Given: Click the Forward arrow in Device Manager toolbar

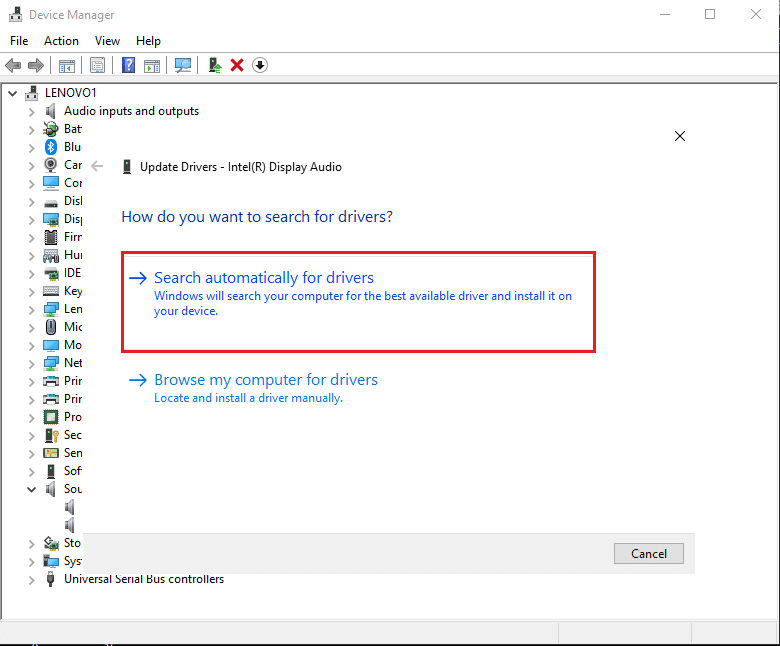Looking at the screenshot, I should click(36, 65).
